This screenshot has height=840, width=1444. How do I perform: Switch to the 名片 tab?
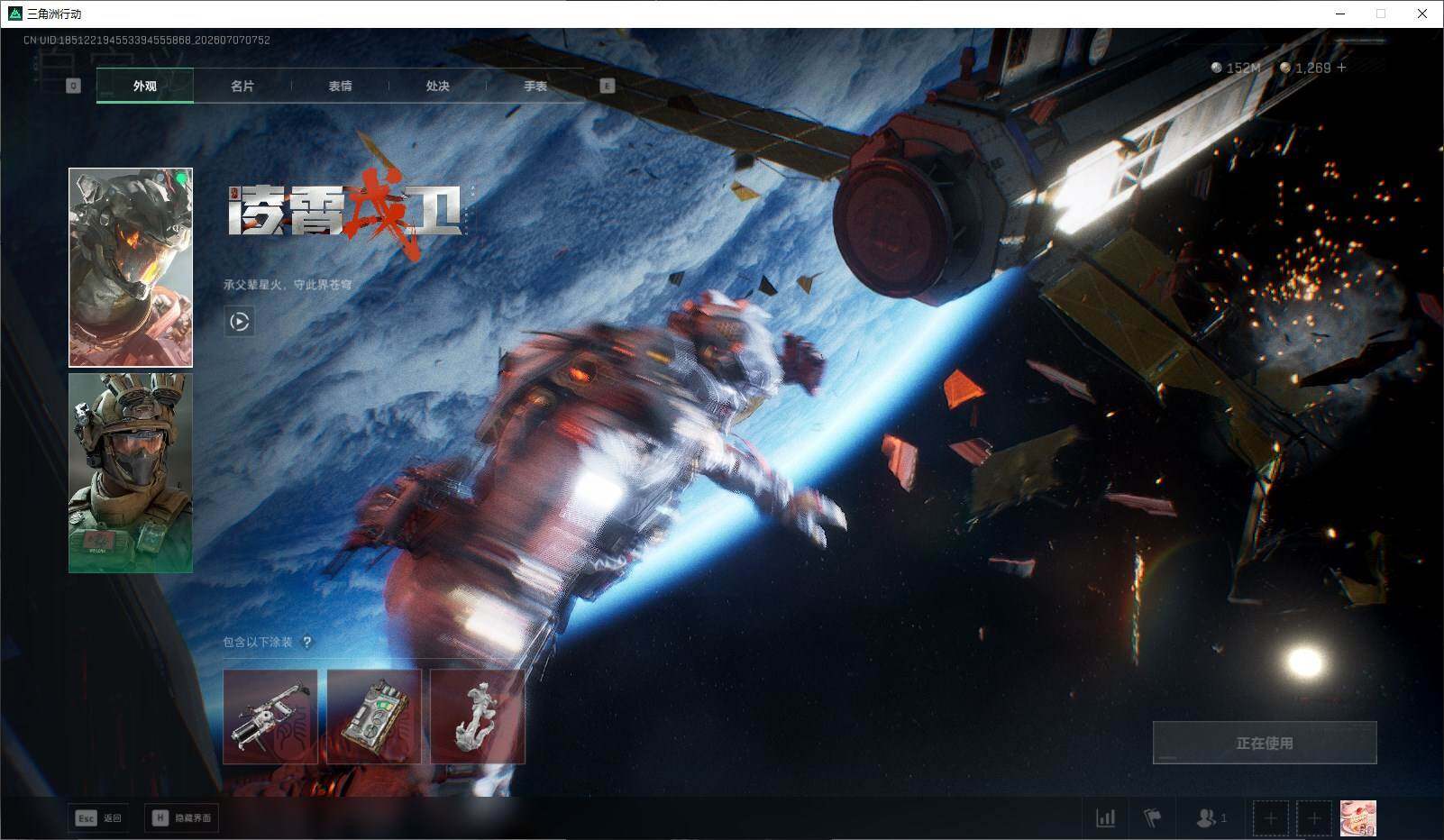[242, 86]
